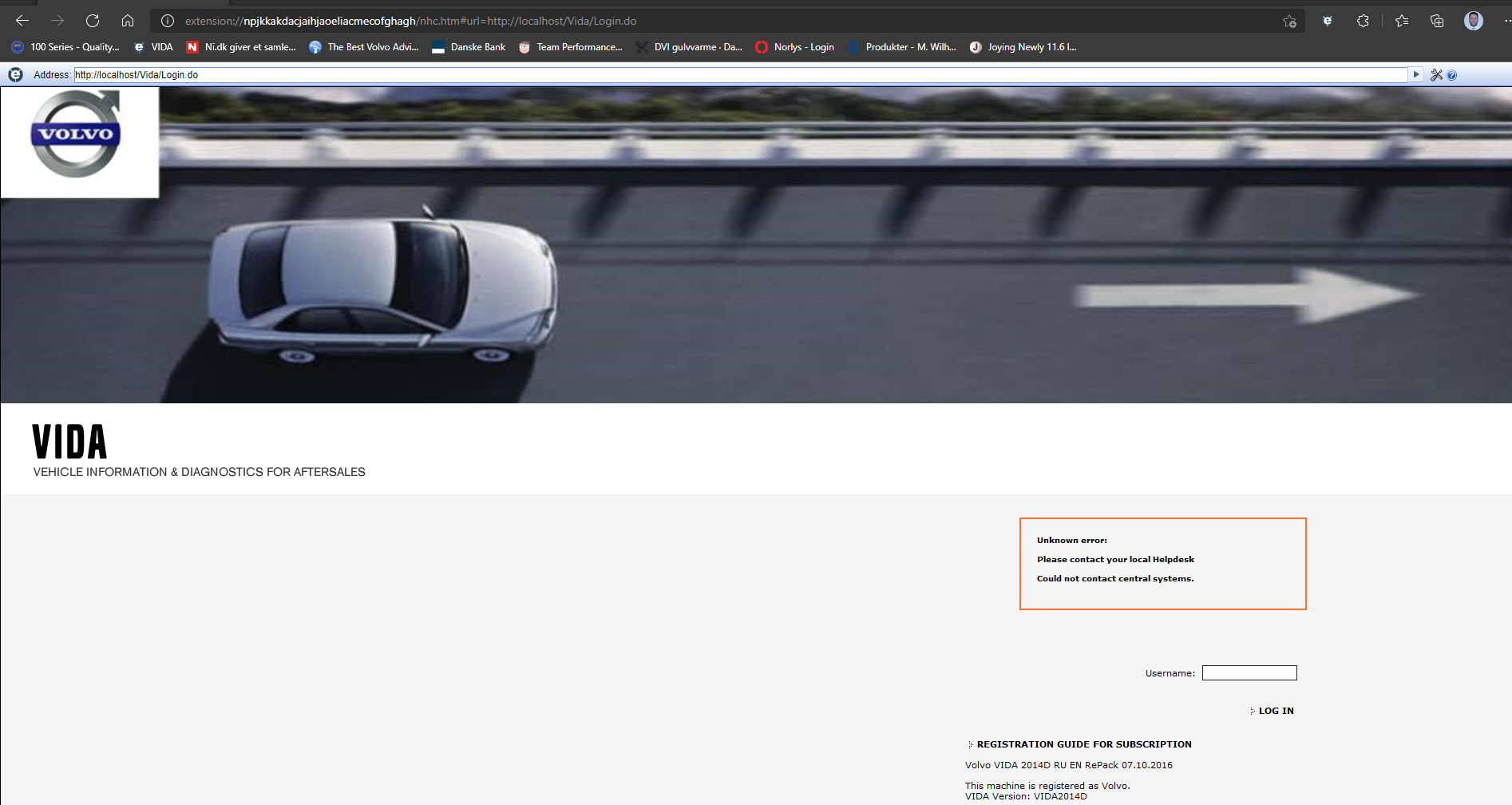The width and height of the screenshot is (1512, 805).
Task: Reload the page with refresh icon
Action: [x=93, y=21]
